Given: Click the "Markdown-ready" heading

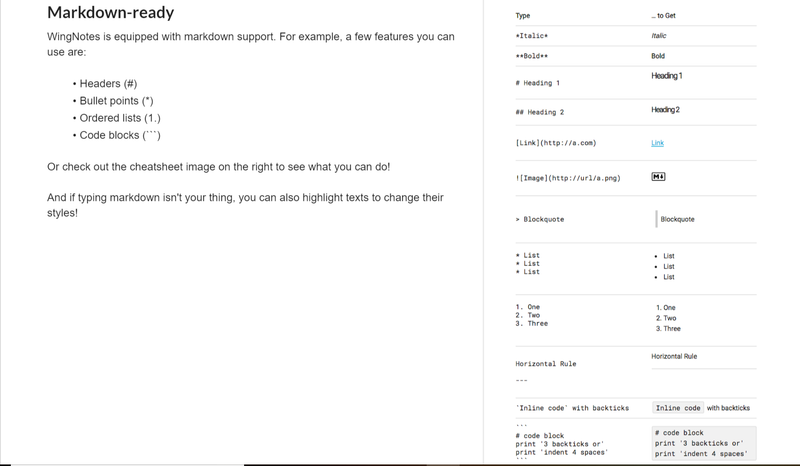Looking at the screenshot, I should 110,12.
